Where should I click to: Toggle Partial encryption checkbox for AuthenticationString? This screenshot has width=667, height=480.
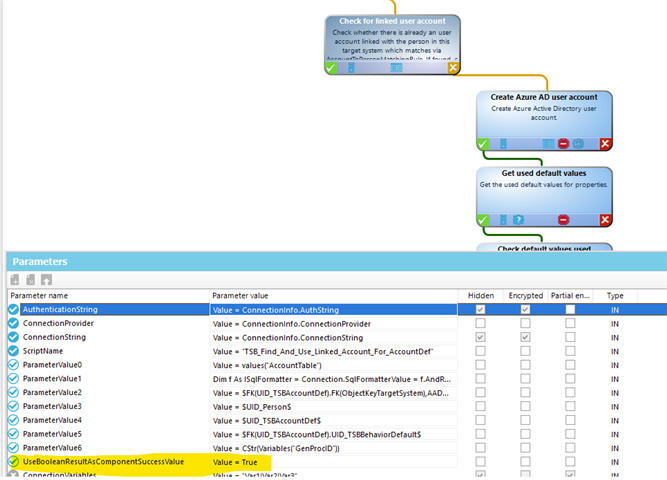[570, 309]
